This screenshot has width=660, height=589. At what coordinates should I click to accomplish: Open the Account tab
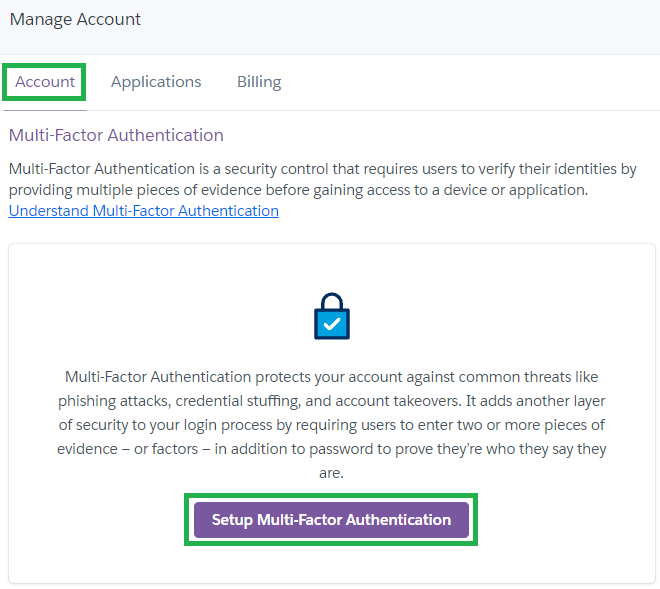(x=45, y=82)
